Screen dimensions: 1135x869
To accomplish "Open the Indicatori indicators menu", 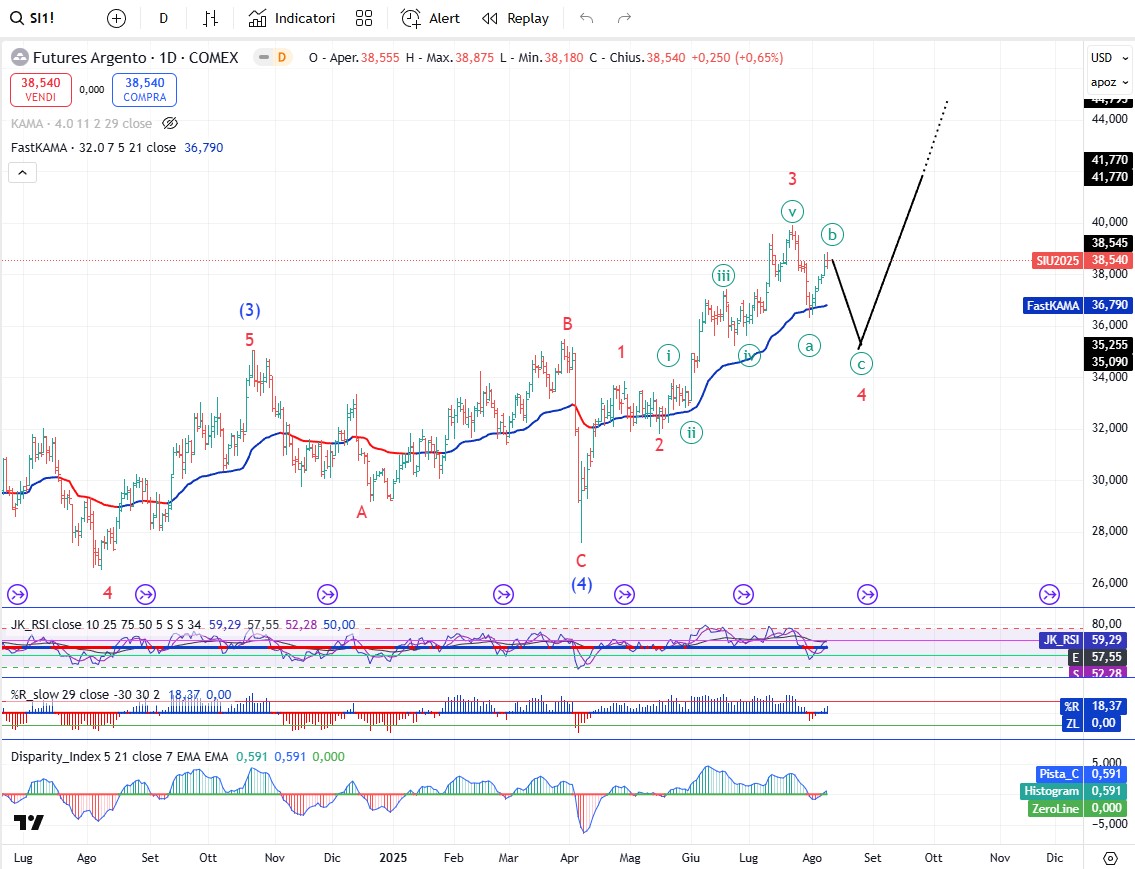I will coord(292,18).
